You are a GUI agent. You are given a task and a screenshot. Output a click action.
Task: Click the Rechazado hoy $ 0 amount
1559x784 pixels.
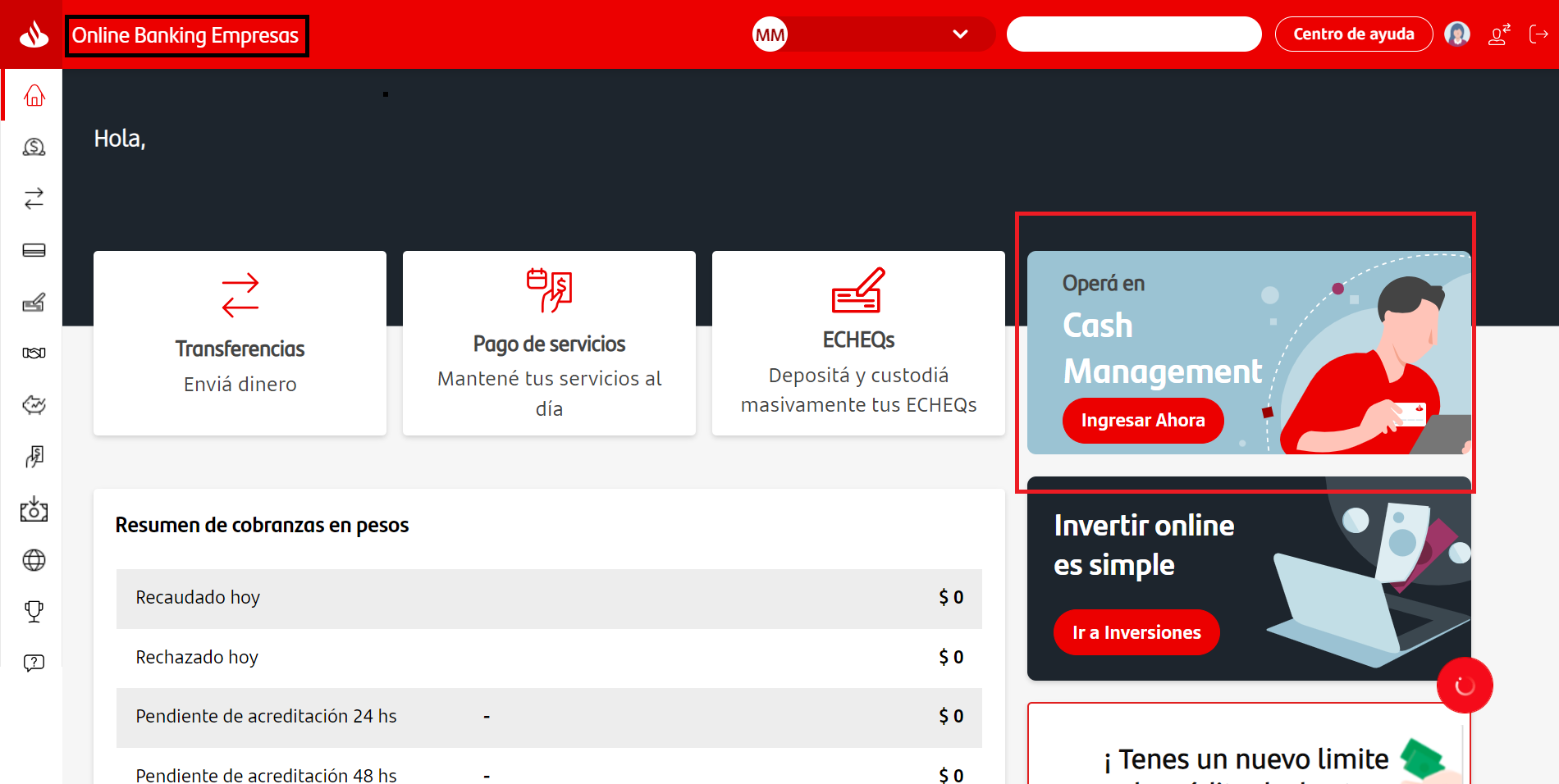coord(951,658)
